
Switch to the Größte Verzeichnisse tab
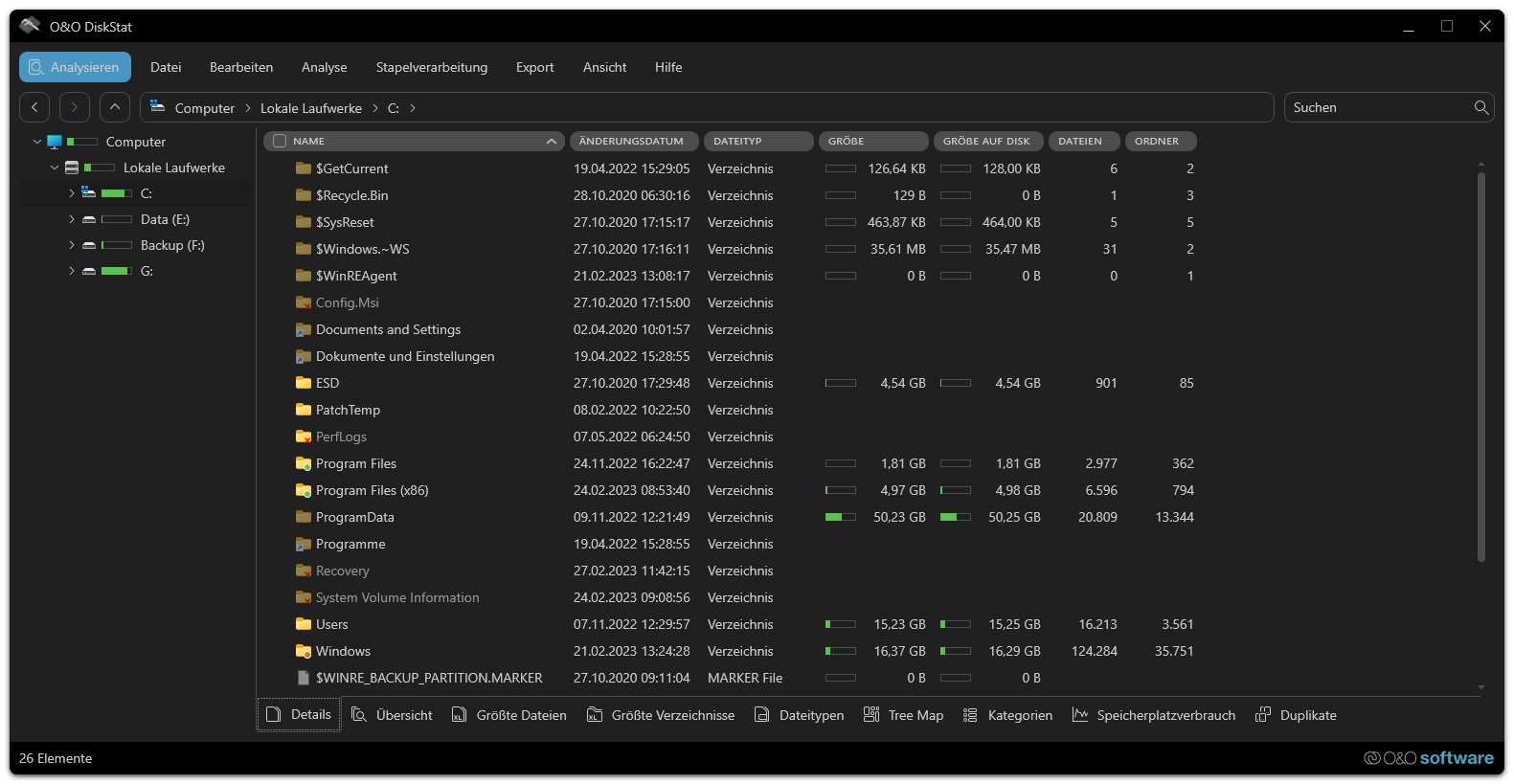661,715
